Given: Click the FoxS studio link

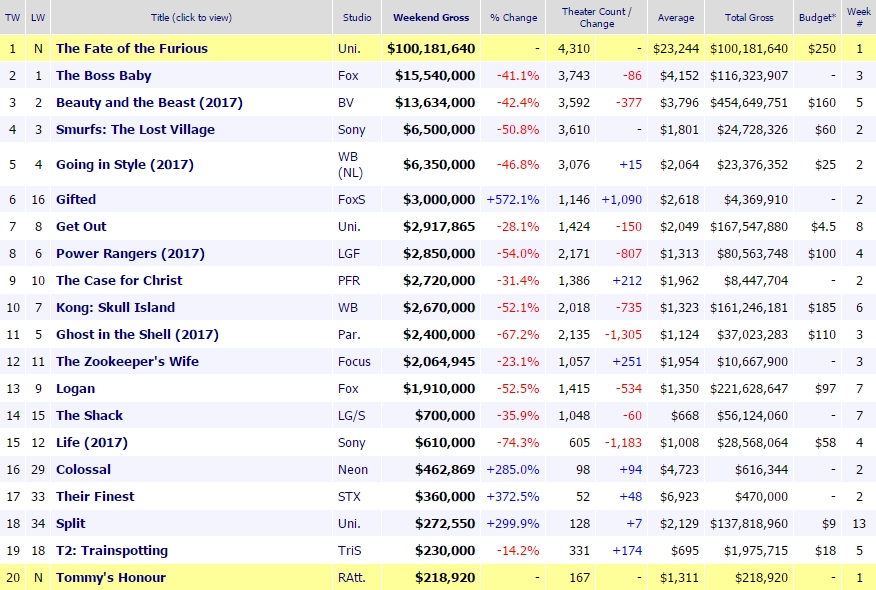Looking at the screenshot, I should (351, 199).
